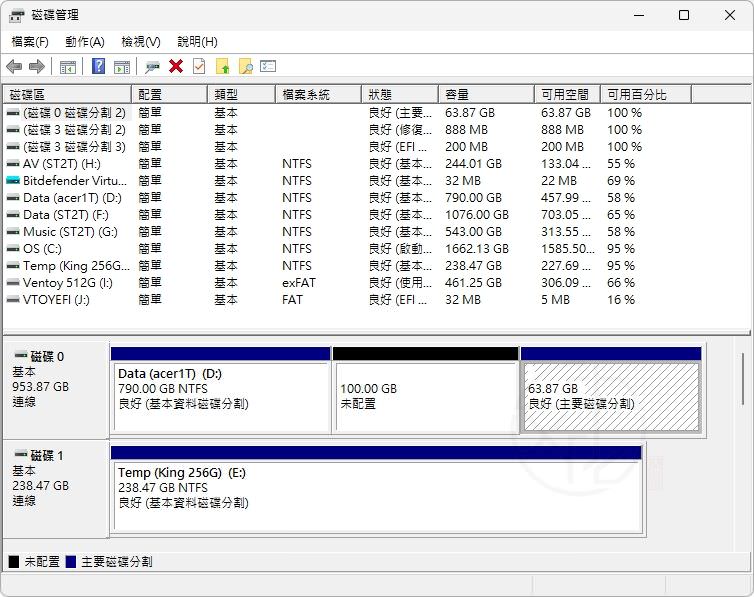This screenshot has width=754, height=597.
Task: Click the red X delete icon
Action: 176,66
